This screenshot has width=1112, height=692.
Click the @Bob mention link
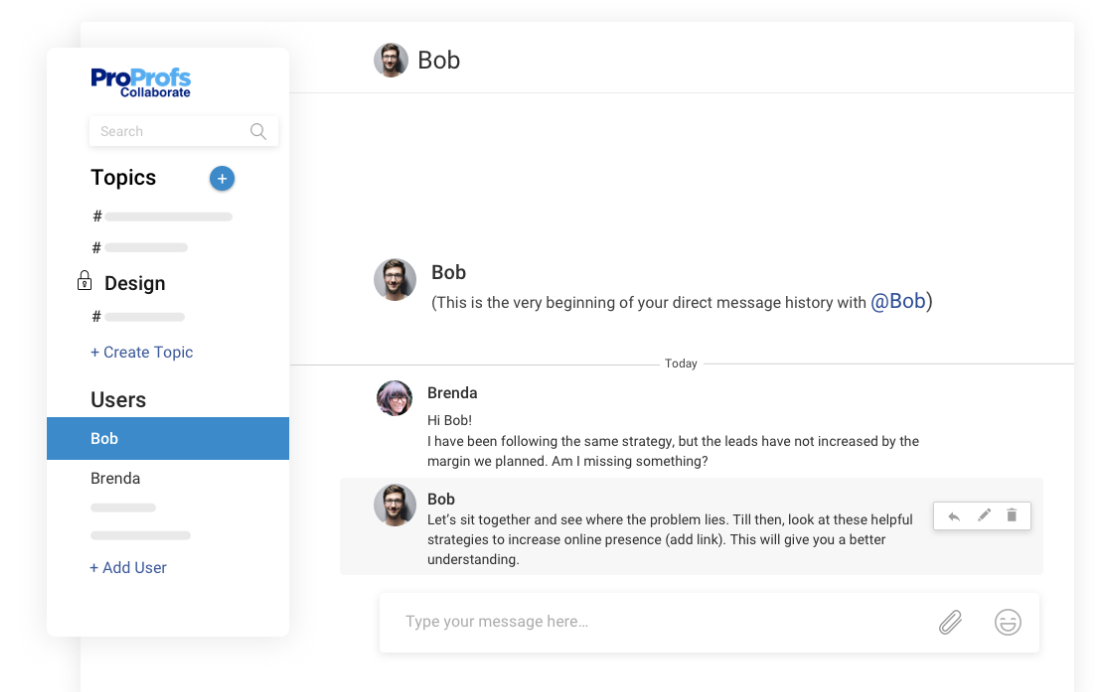(x=897, y=301)
